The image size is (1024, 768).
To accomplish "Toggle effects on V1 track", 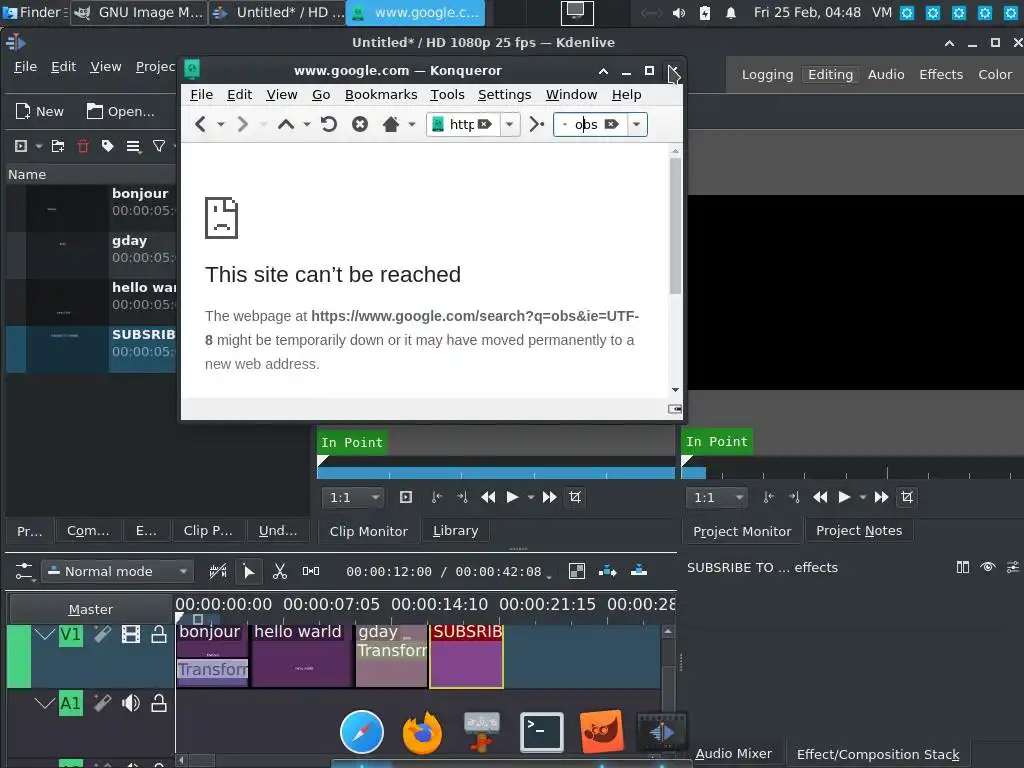I will [103, 634].
